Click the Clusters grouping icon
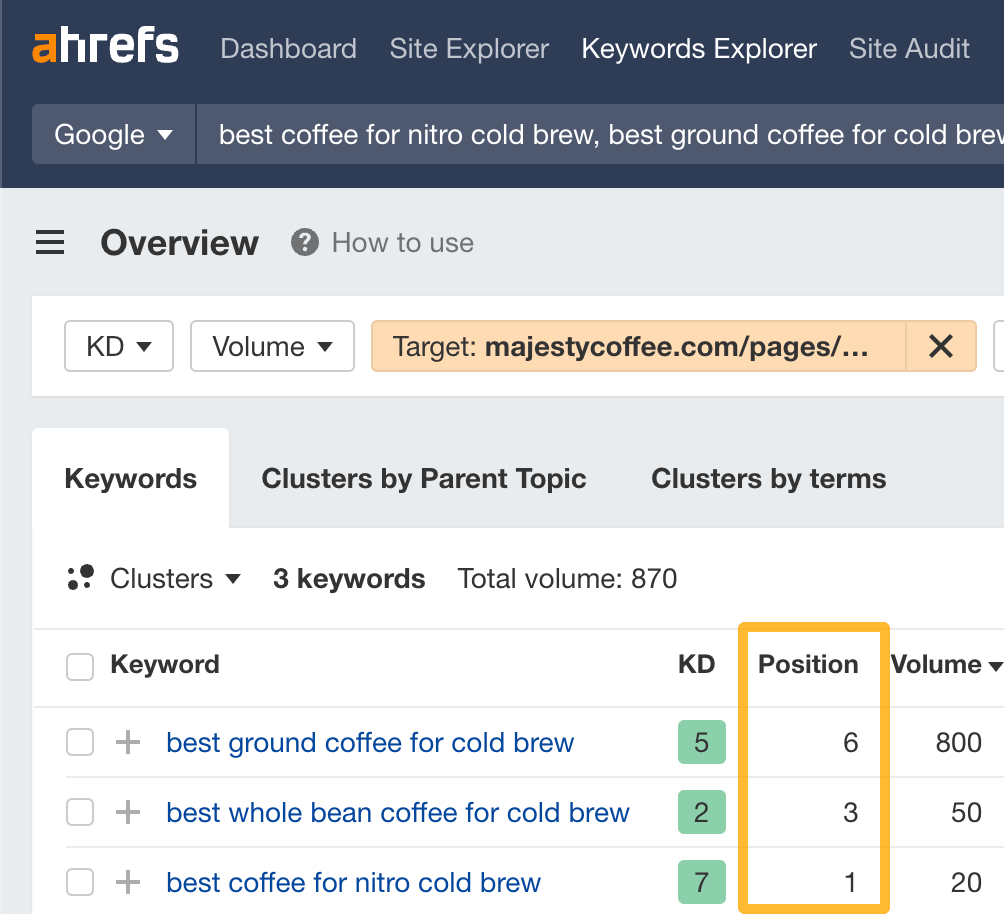 (80, 578)
